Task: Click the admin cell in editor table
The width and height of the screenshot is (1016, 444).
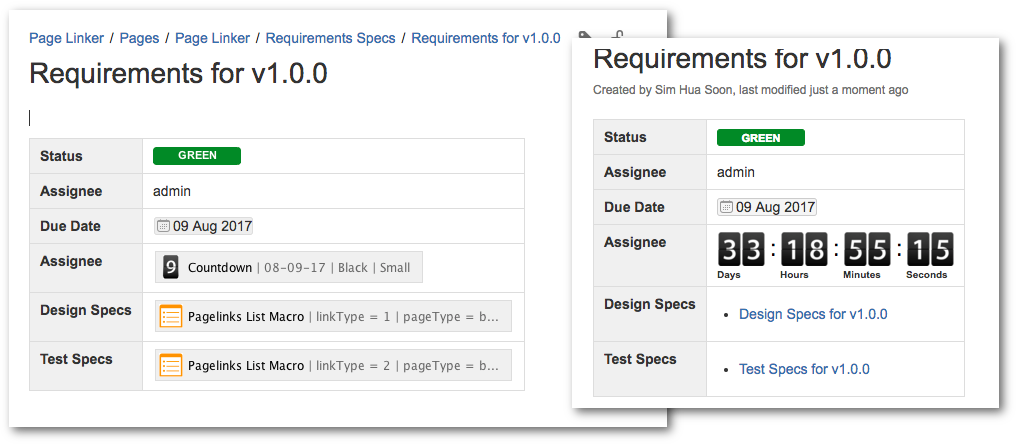Action: pos(172,191)
